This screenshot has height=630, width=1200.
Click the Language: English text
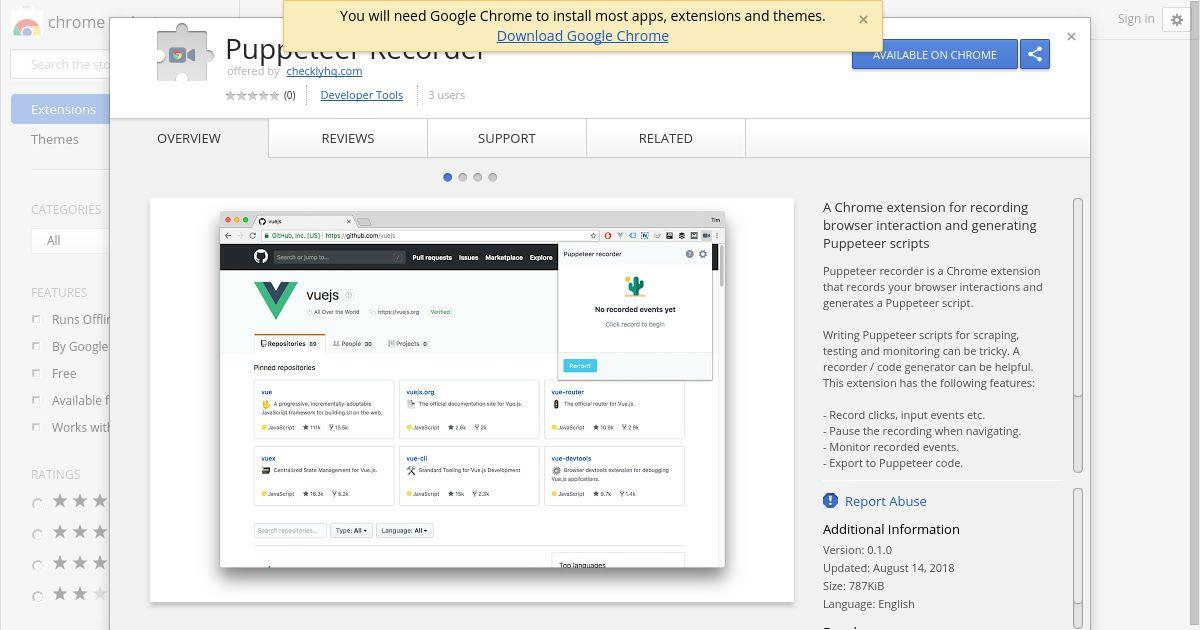(869, 604)
